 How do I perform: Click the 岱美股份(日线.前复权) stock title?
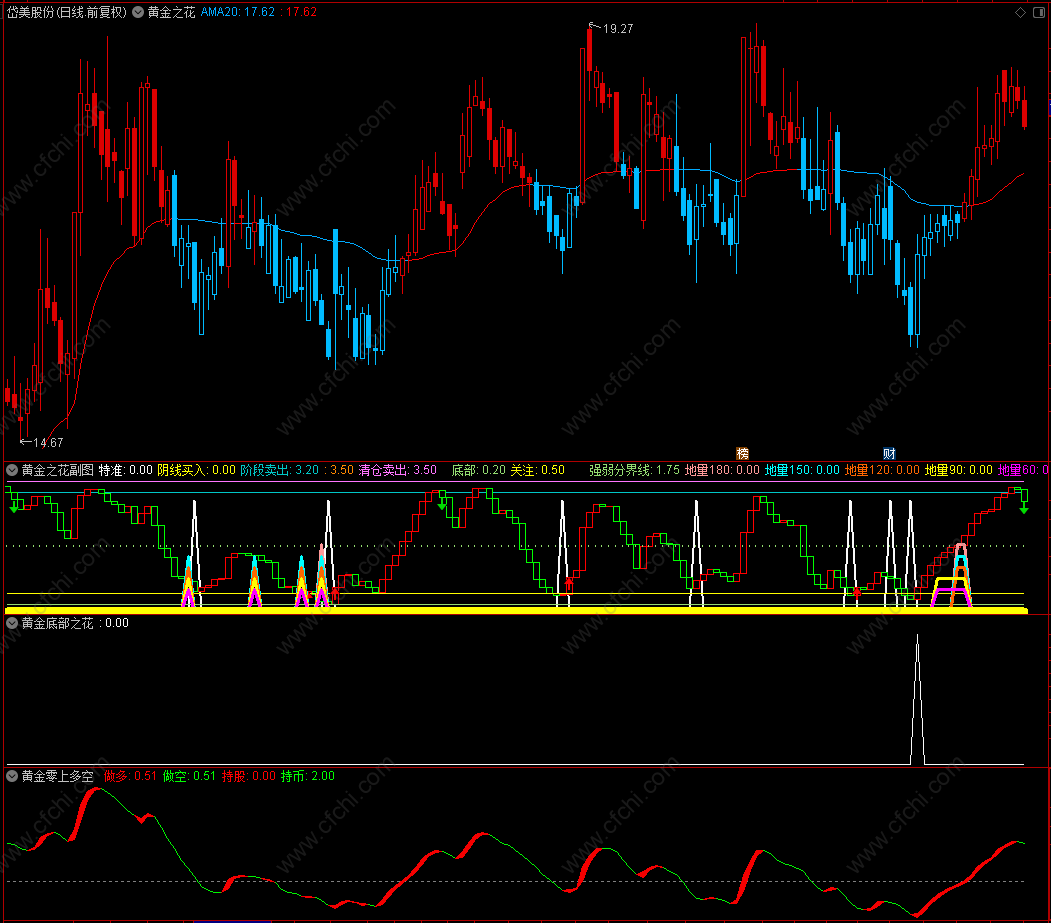66,12
